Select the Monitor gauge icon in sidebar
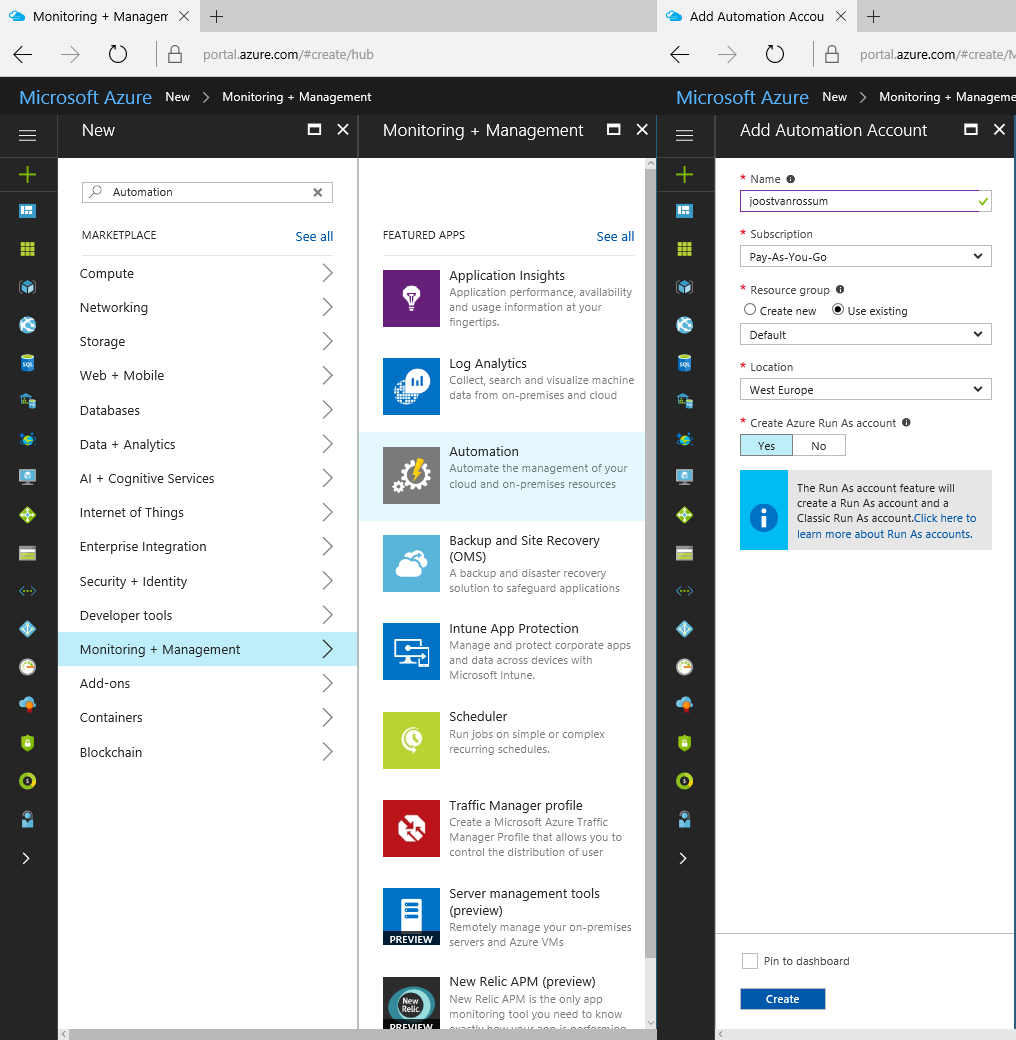The image size is (1016, 1040). tap(27, 667)
